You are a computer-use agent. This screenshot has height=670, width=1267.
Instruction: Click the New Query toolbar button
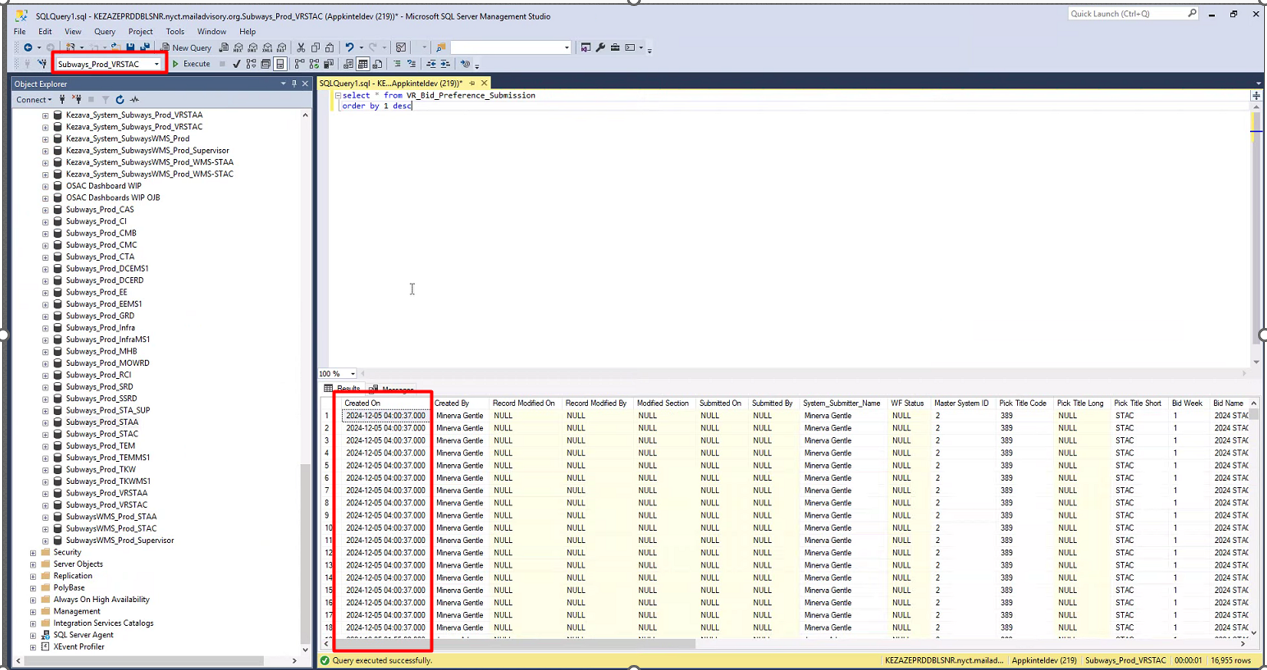(x=186, y=47)
